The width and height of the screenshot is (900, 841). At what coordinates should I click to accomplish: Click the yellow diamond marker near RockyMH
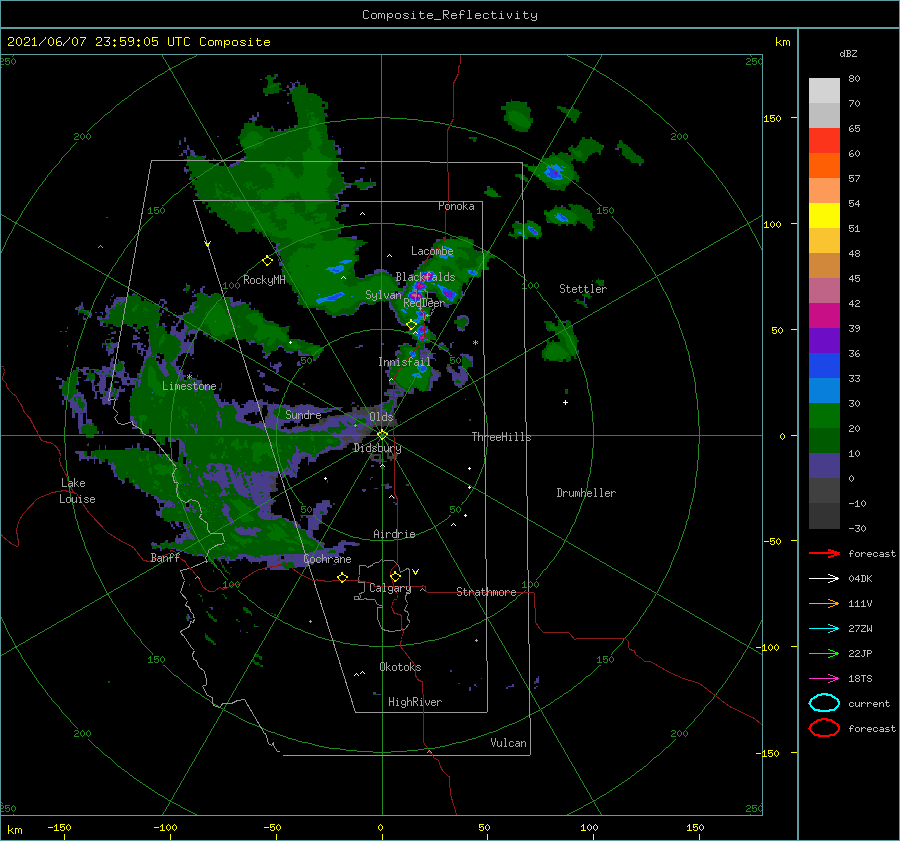[x=267, y=261]
